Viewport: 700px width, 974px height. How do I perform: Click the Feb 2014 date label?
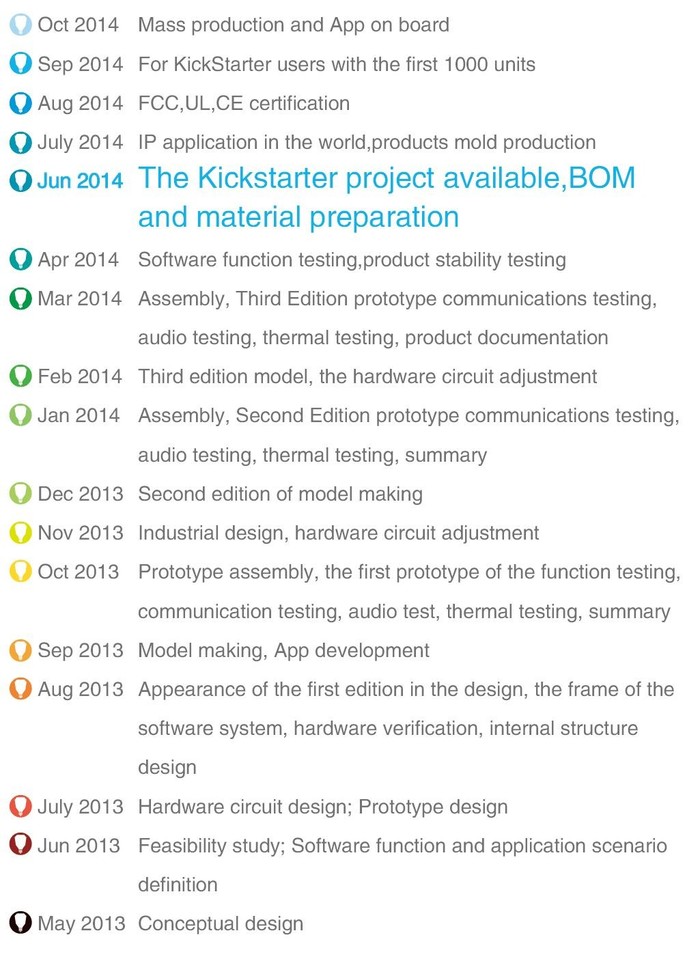[x=80, y=376]
